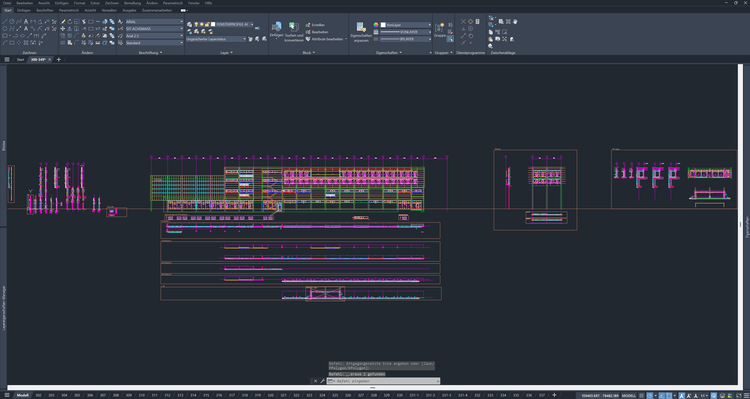Click the object color wheel icon

tap(376, 25)
